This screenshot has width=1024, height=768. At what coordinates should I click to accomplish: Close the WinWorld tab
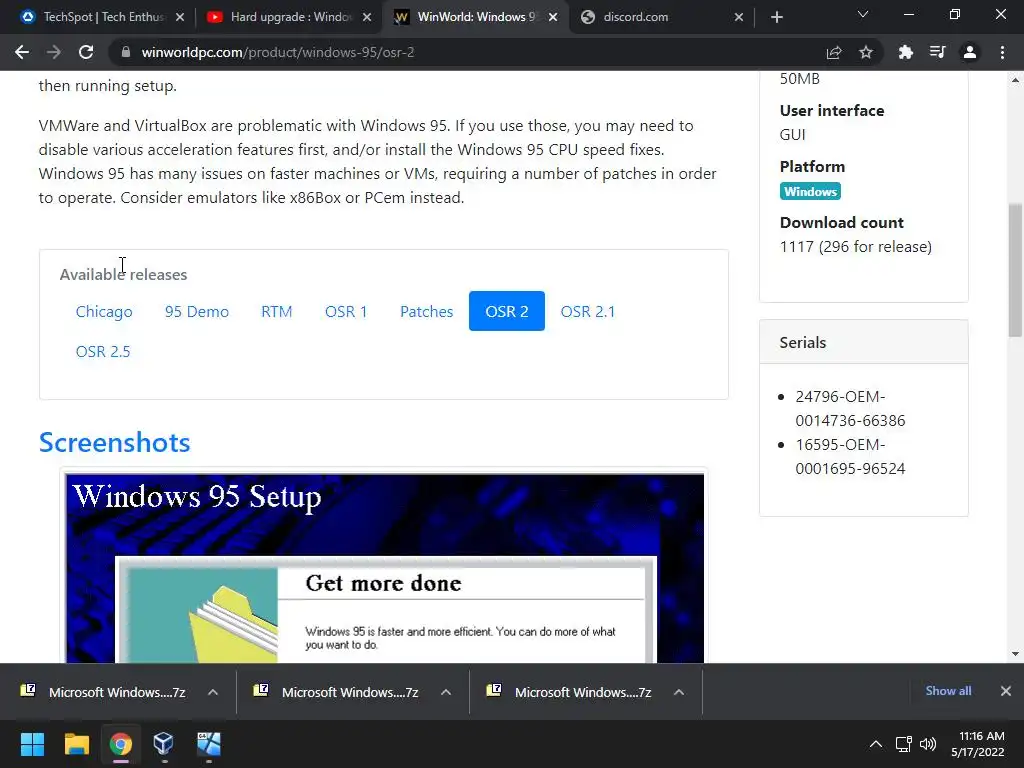click(553, 17)
